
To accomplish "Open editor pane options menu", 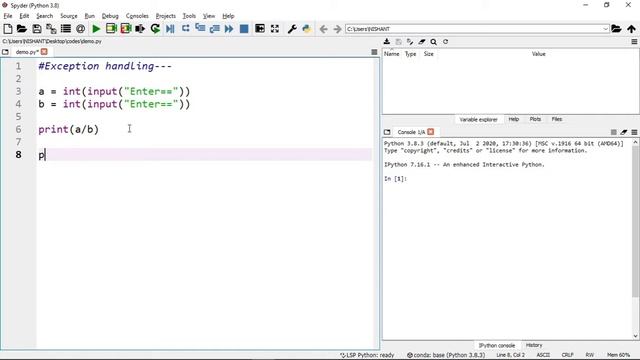I will 374,52.
